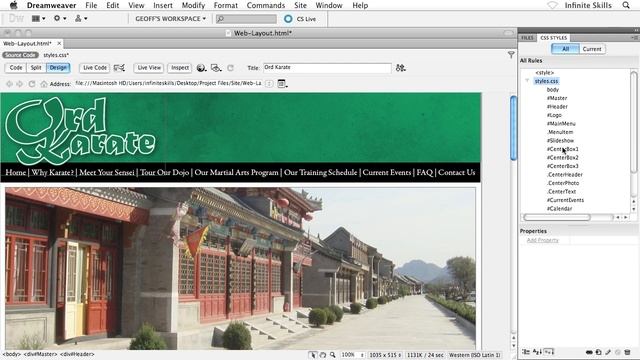This screenshot has height=360, width=640.
Task: Click the Home icon by Address
Action: click(44, 84)
